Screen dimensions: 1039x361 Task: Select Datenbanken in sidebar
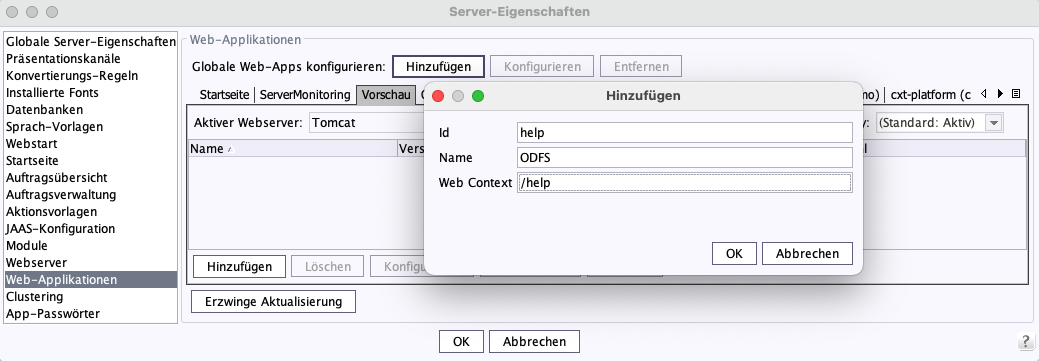click(x=91, y=109)
